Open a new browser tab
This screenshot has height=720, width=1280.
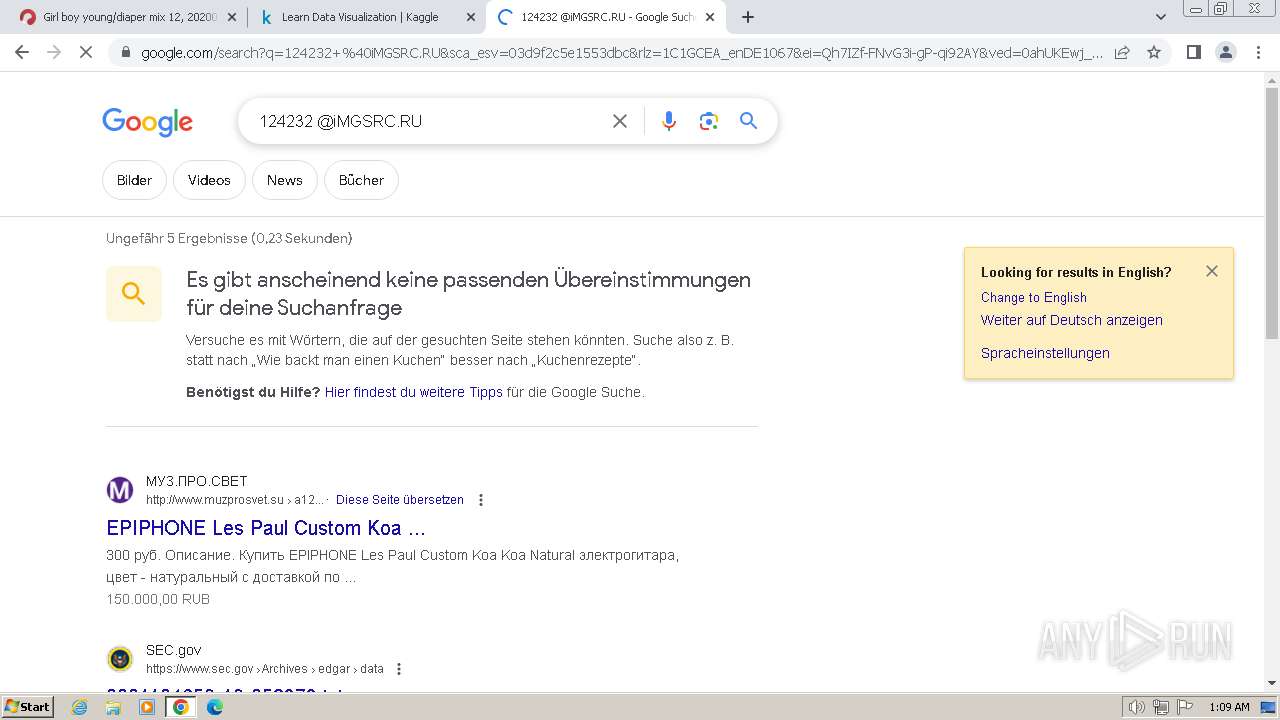pyautogui.click(x=748, y=17)
